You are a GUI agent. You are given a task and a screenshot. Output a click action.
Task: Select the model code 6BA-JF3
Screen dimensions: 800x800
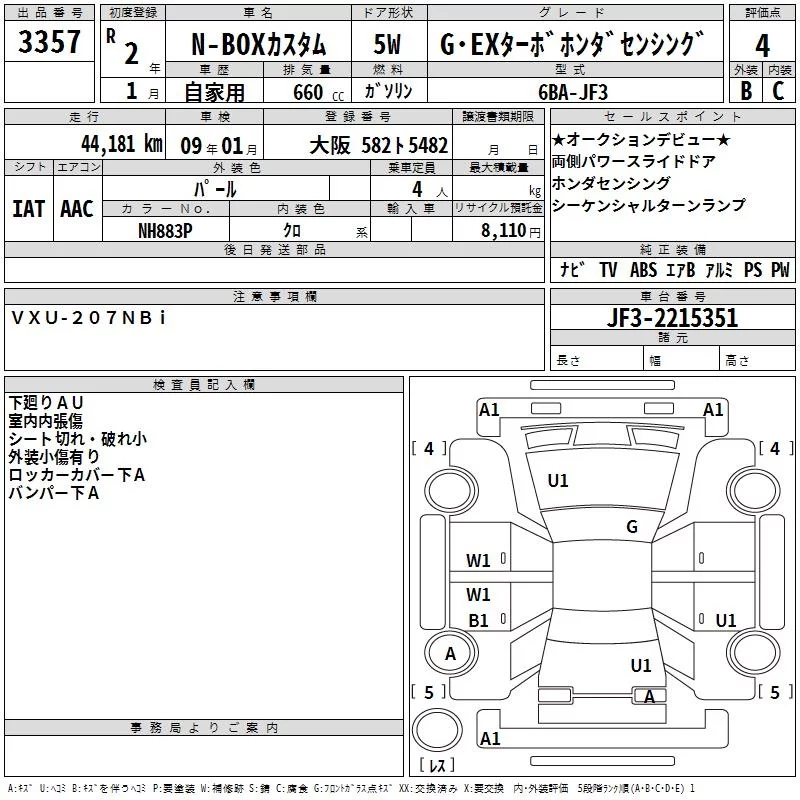pyautogui.click(x=573, y=92)
